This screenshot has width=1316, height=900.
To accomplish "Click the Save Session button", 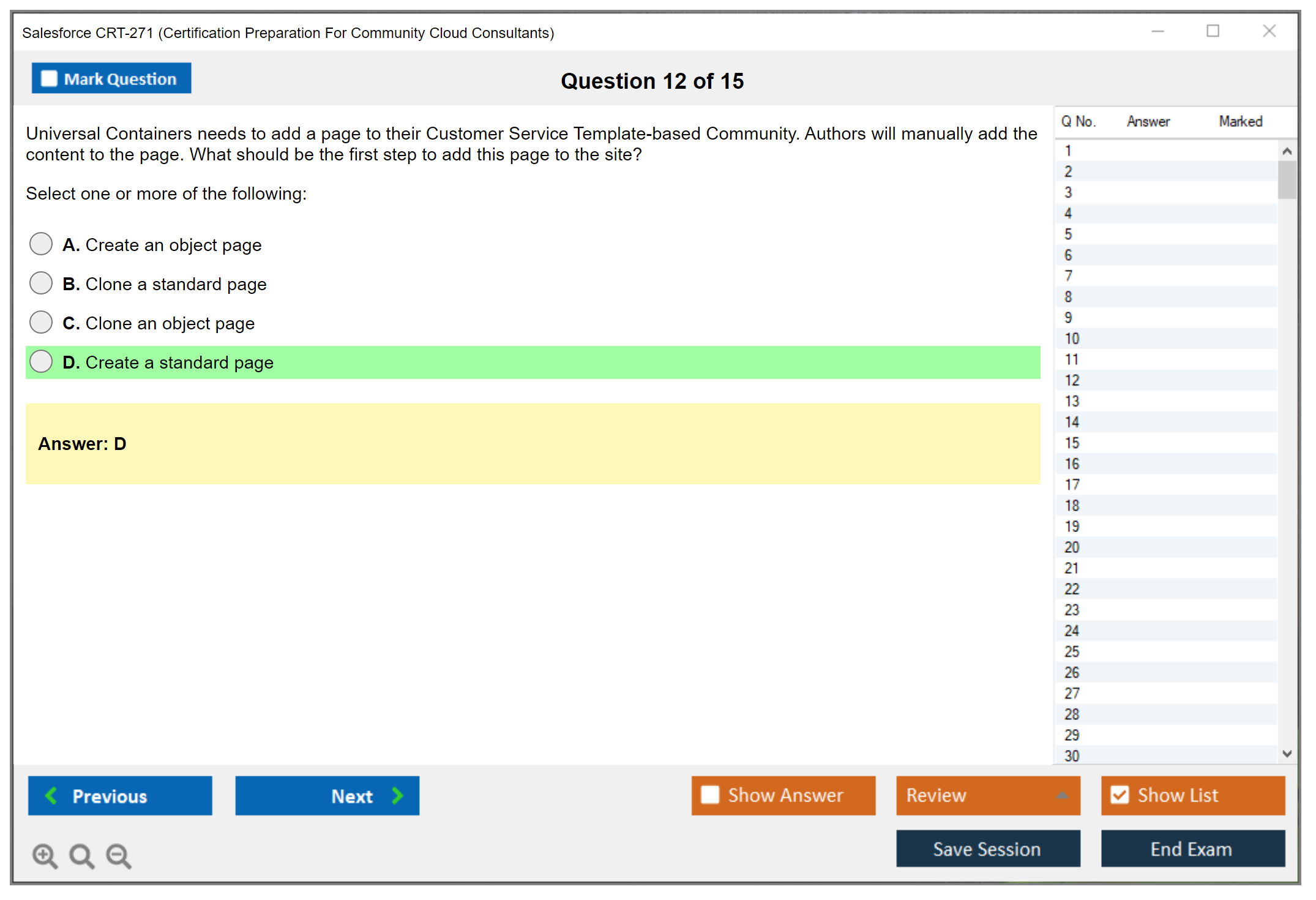I will (x=987, y=849).
